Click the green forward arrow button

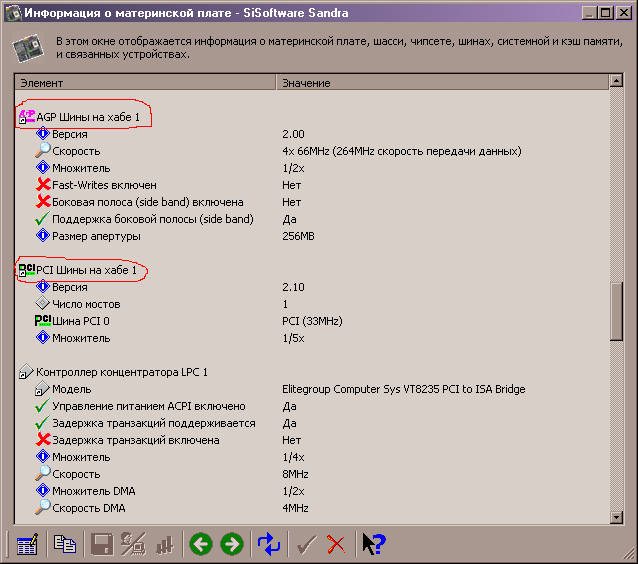pyautogui.click(x=232, y=544)
